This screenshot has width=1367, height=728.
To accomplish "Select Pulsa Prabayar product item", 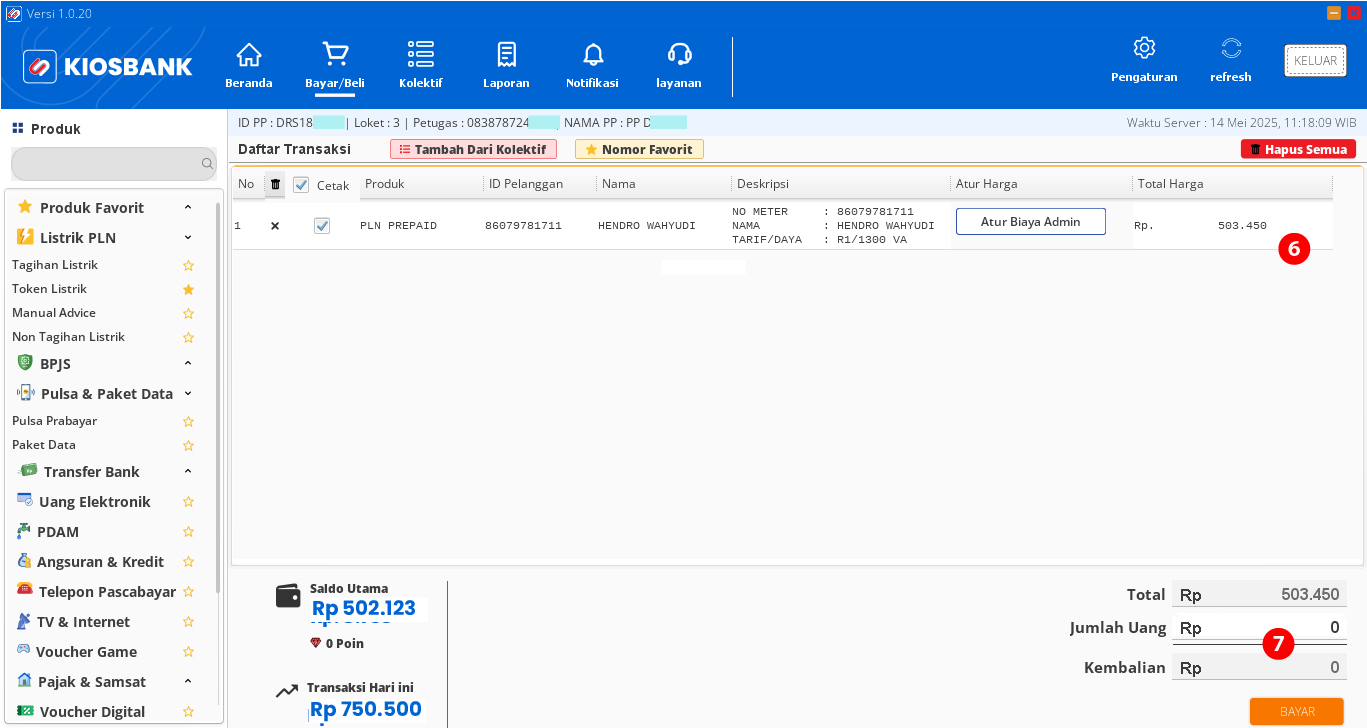I will coord(54,421).
